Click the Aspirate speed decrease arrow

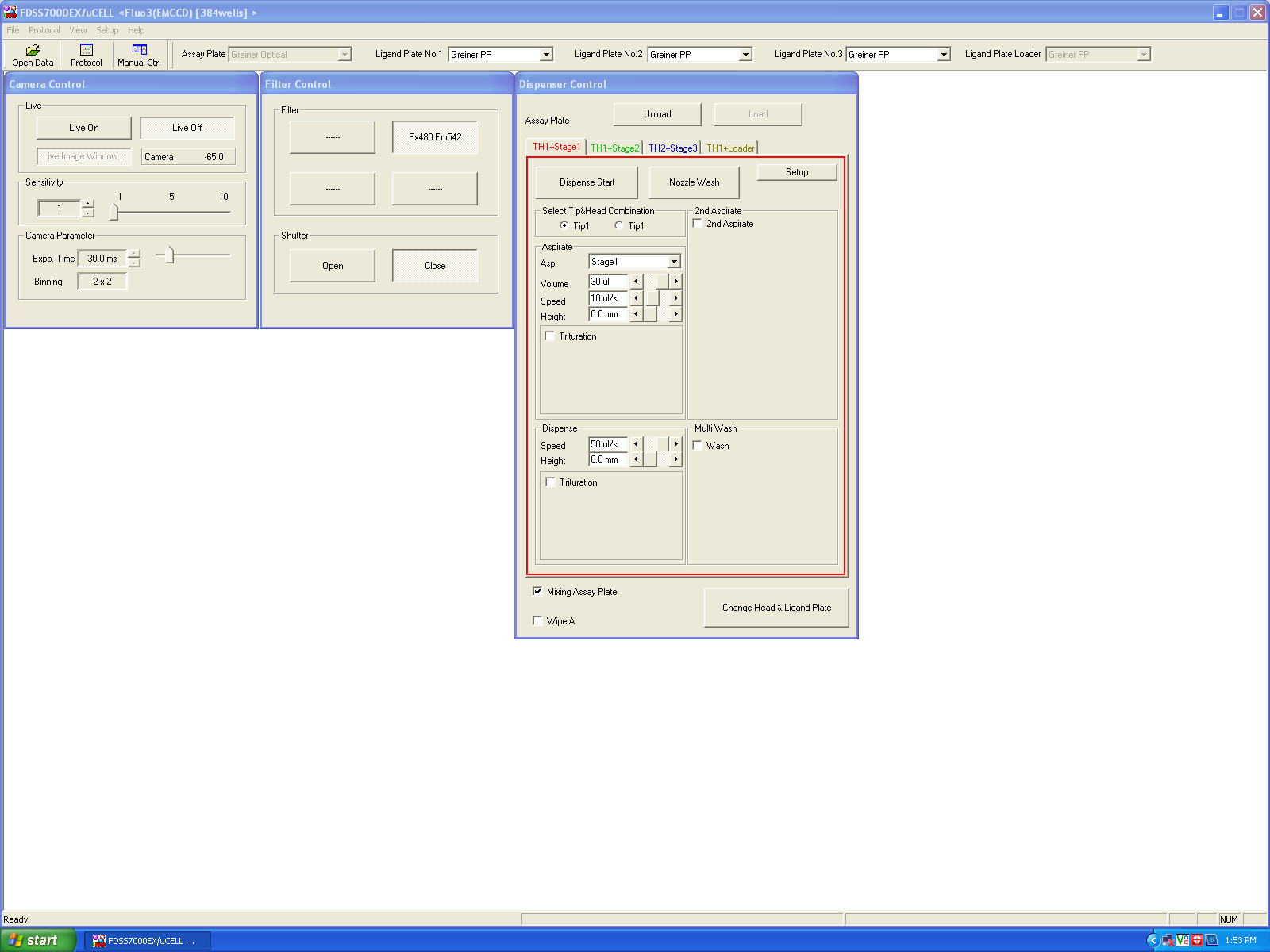coord(636,298)
